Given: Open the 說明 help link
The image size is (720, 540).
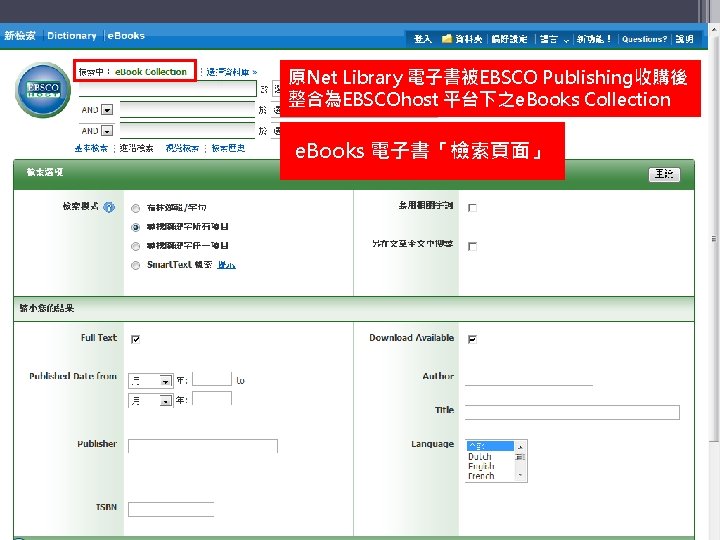Looking at the screenshot, I should (684, 39).
